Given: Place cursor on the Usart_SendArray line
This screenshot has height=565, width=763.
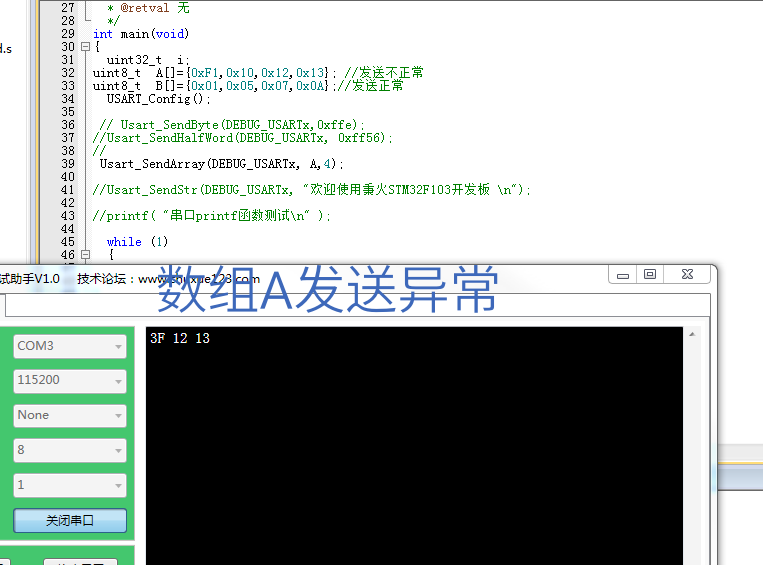Looking at the screenshot, I should [x=220, y=164].
